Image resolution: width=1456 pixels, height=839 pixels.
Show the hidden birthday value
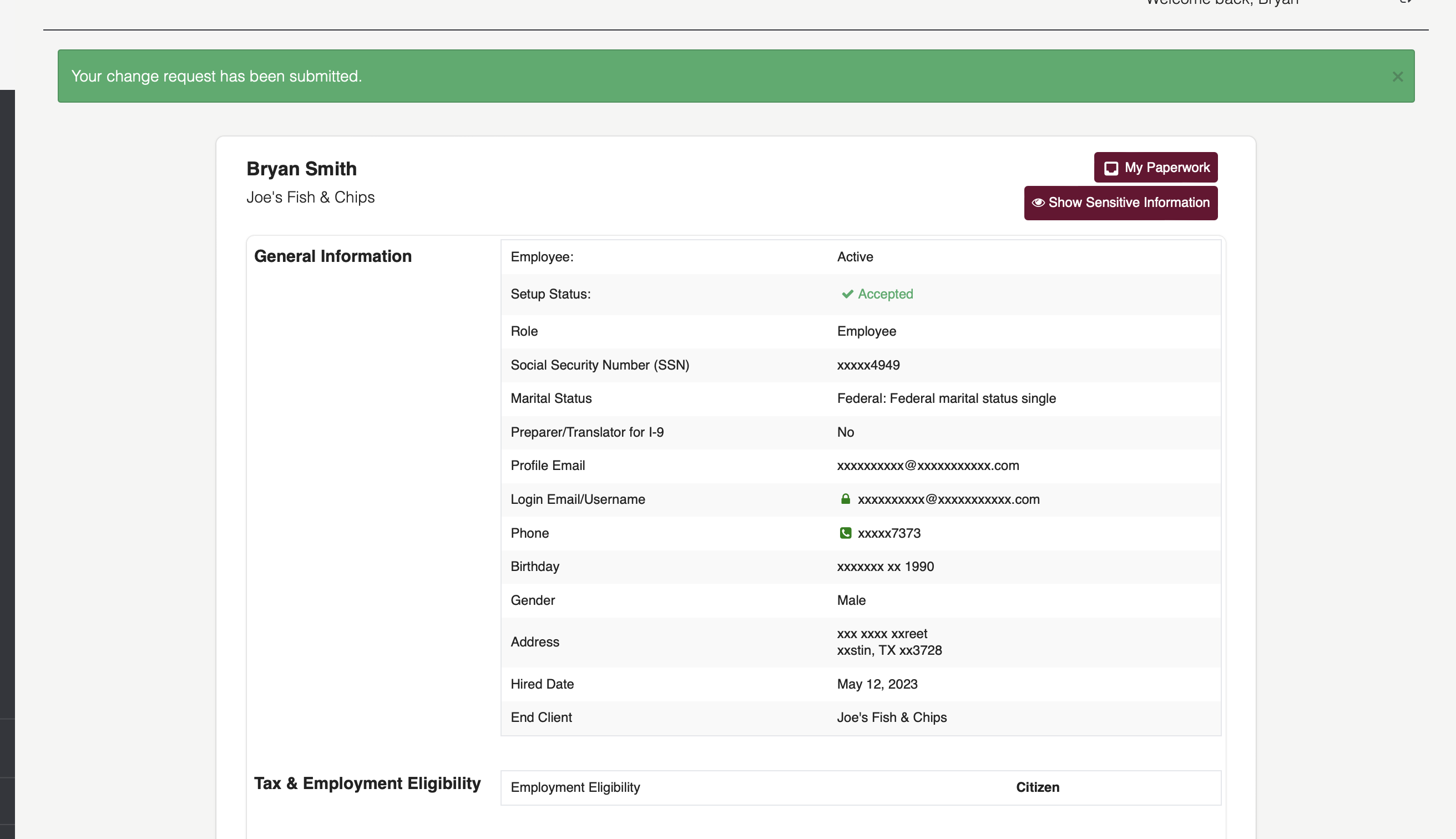click(885, 567)
